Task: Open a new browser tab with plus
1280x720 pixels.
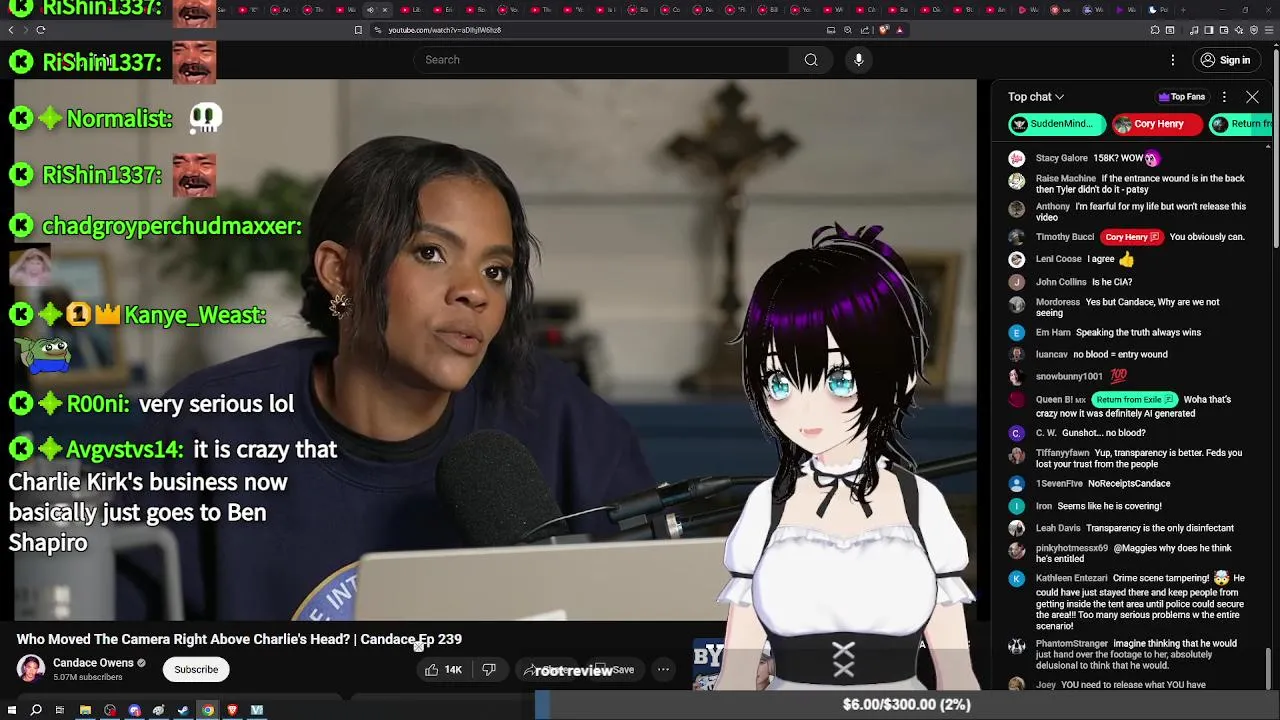Action: click(x=1183, y=9)
